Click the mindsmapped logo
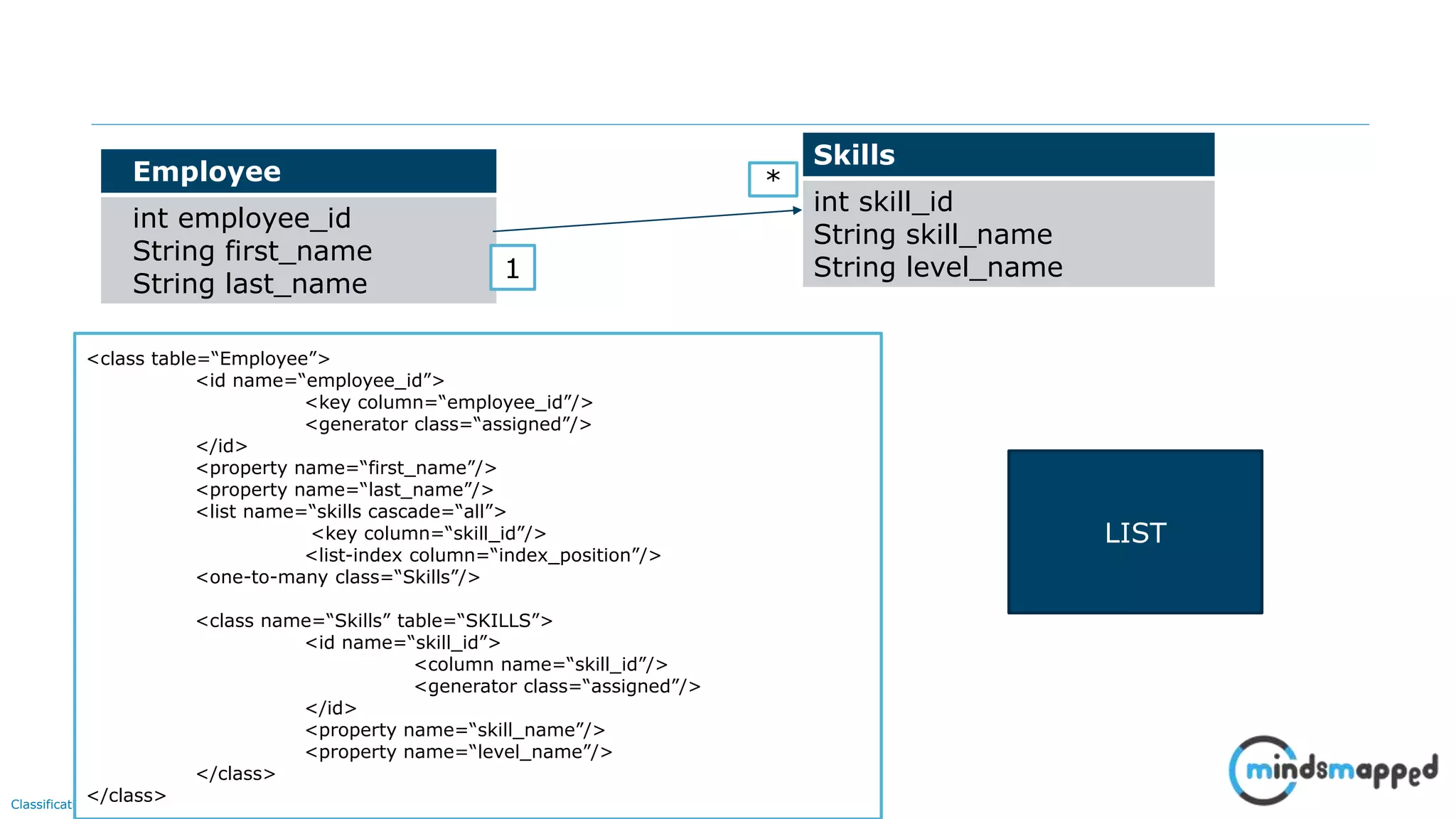1456x819 pixels. pyautogui.click(x=1333, y=771)
